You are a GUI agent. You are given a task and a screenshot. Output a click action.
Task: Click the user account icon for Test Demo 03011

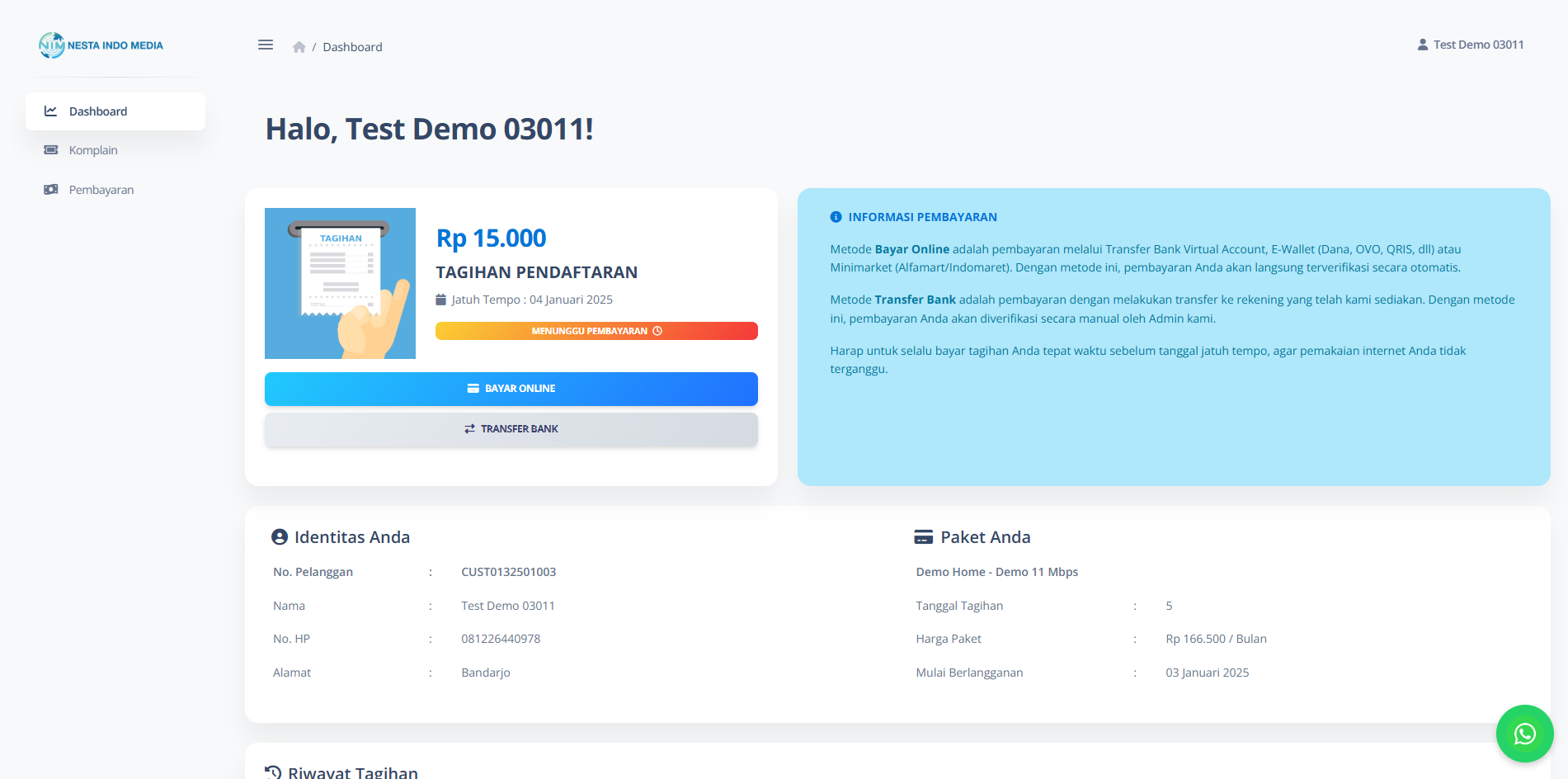pyautogui.click(x=1422, y=44)
